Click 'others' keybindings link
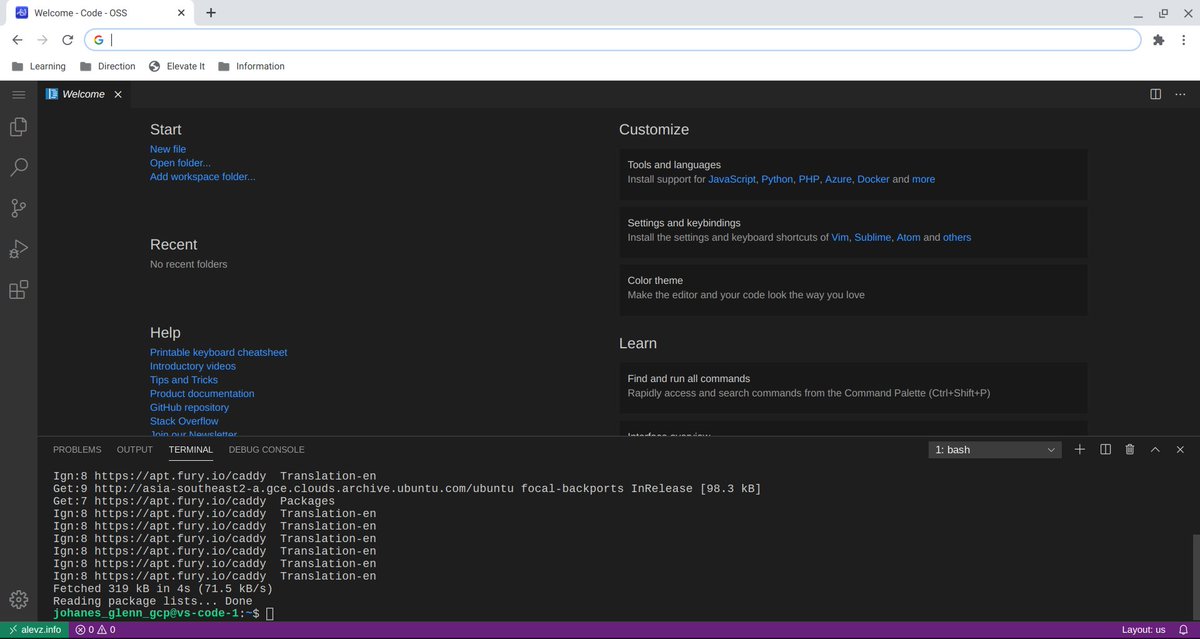The width and height of the screenshot is (1200, 639). point(957,238)
